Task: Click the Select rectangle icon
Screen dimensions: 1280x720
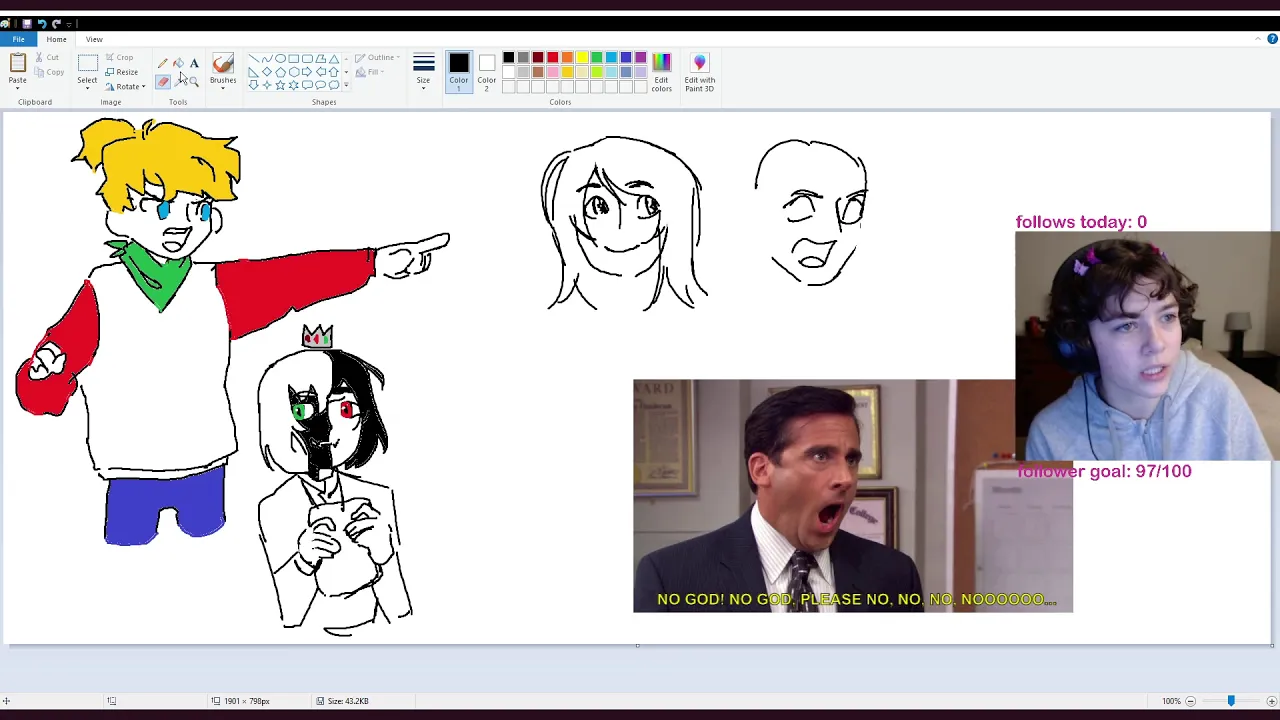Action: click(87, 63)
